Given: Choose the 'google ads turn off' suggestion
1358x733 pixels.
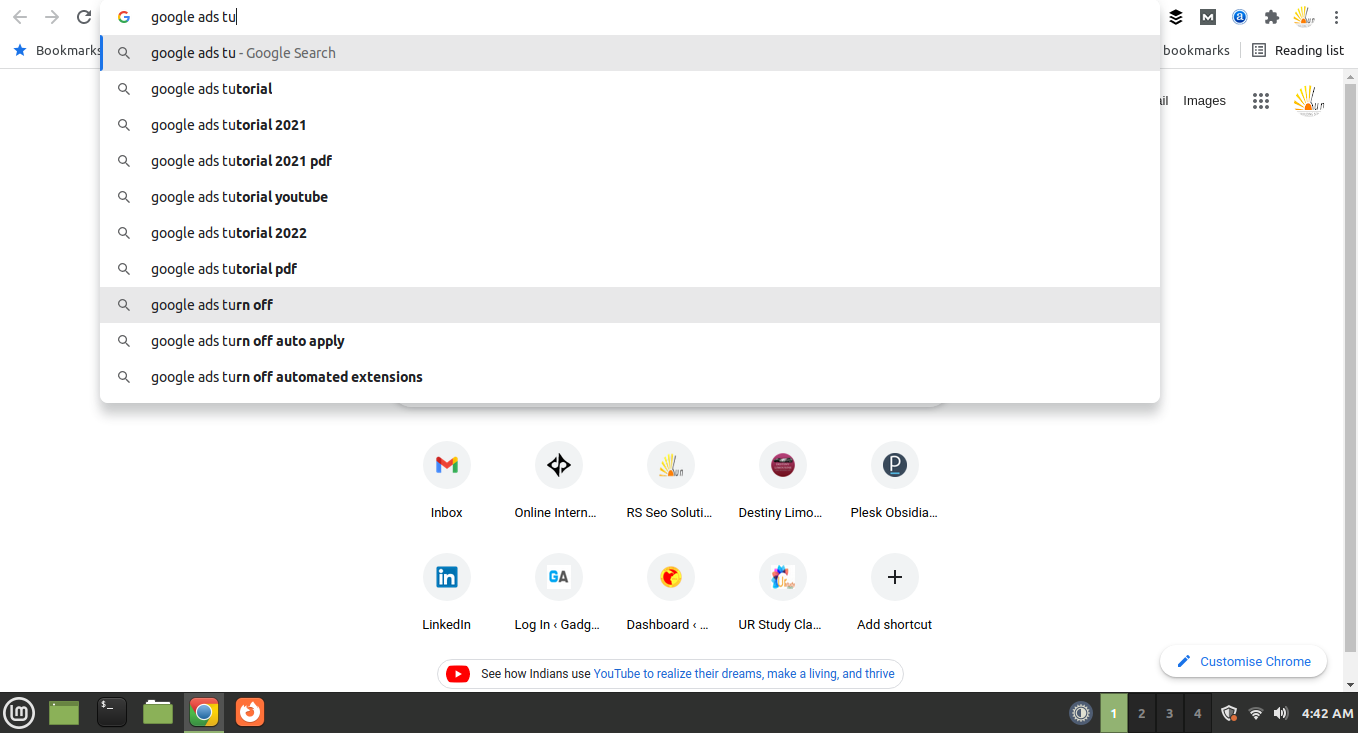Looking at the screenshot, I should 630,305.
